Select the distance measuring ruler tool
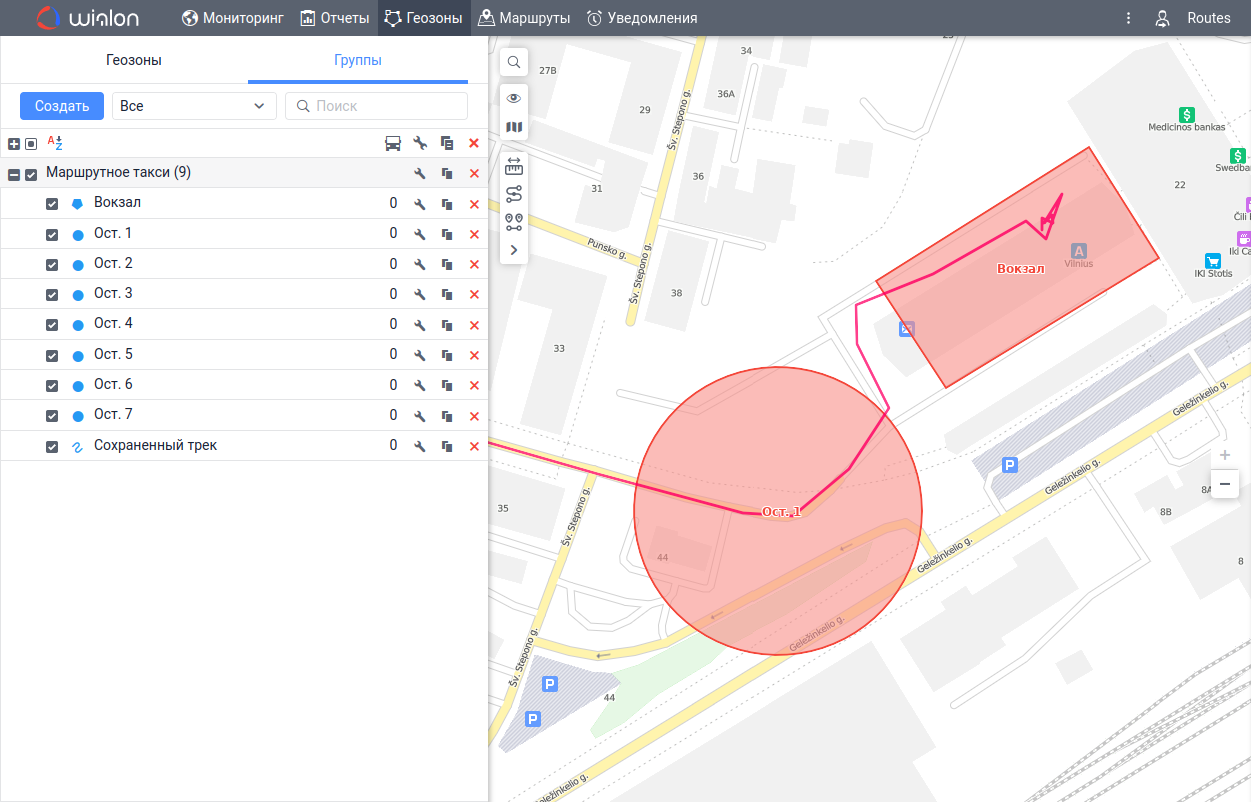This screenshot has height=802, width=1251. tap(514, 165)
